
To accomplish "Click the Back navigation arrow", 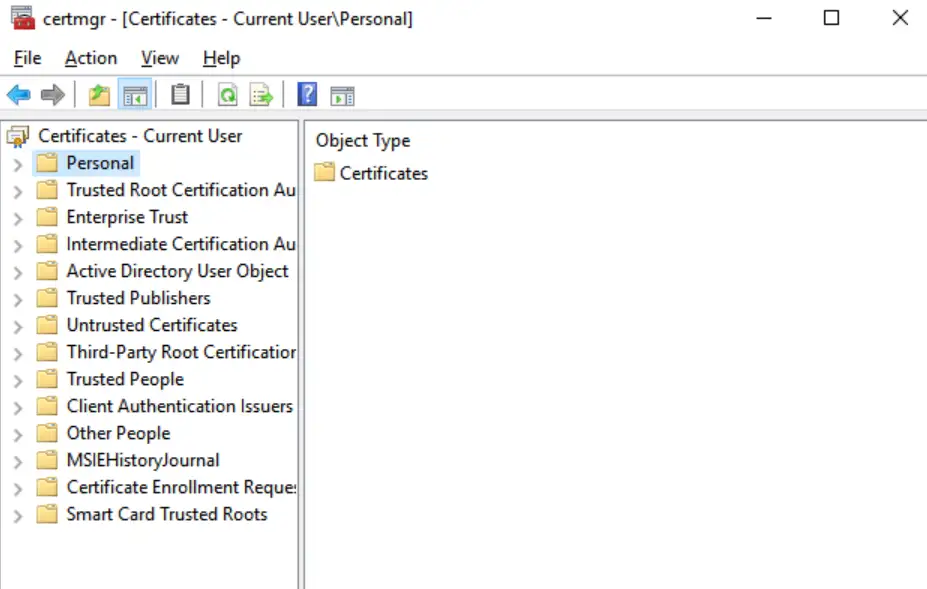I will (18, 94).
